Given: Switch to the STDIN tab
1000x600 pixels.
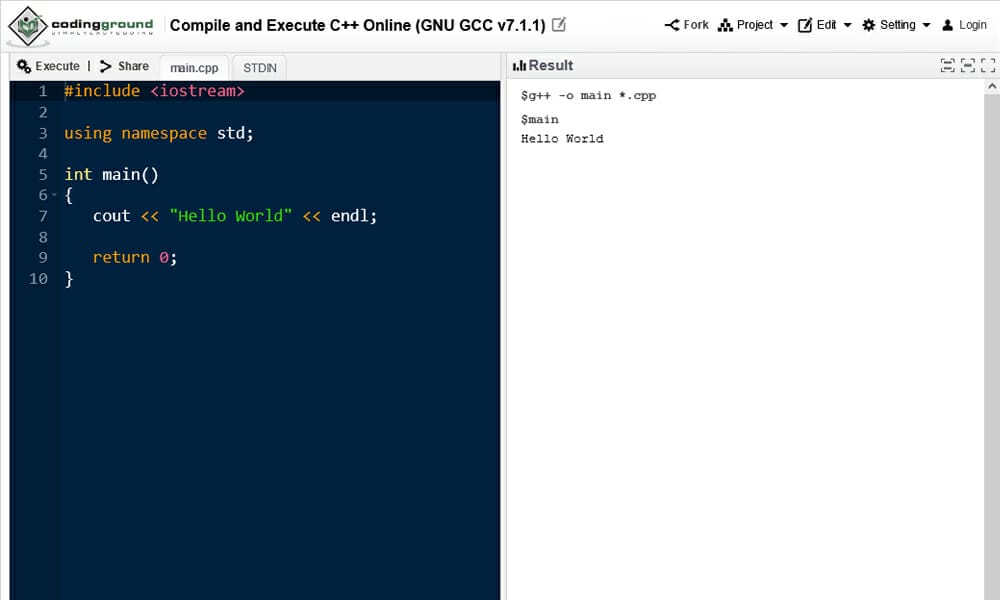Looking at the screenshot, I should [259, 67].
